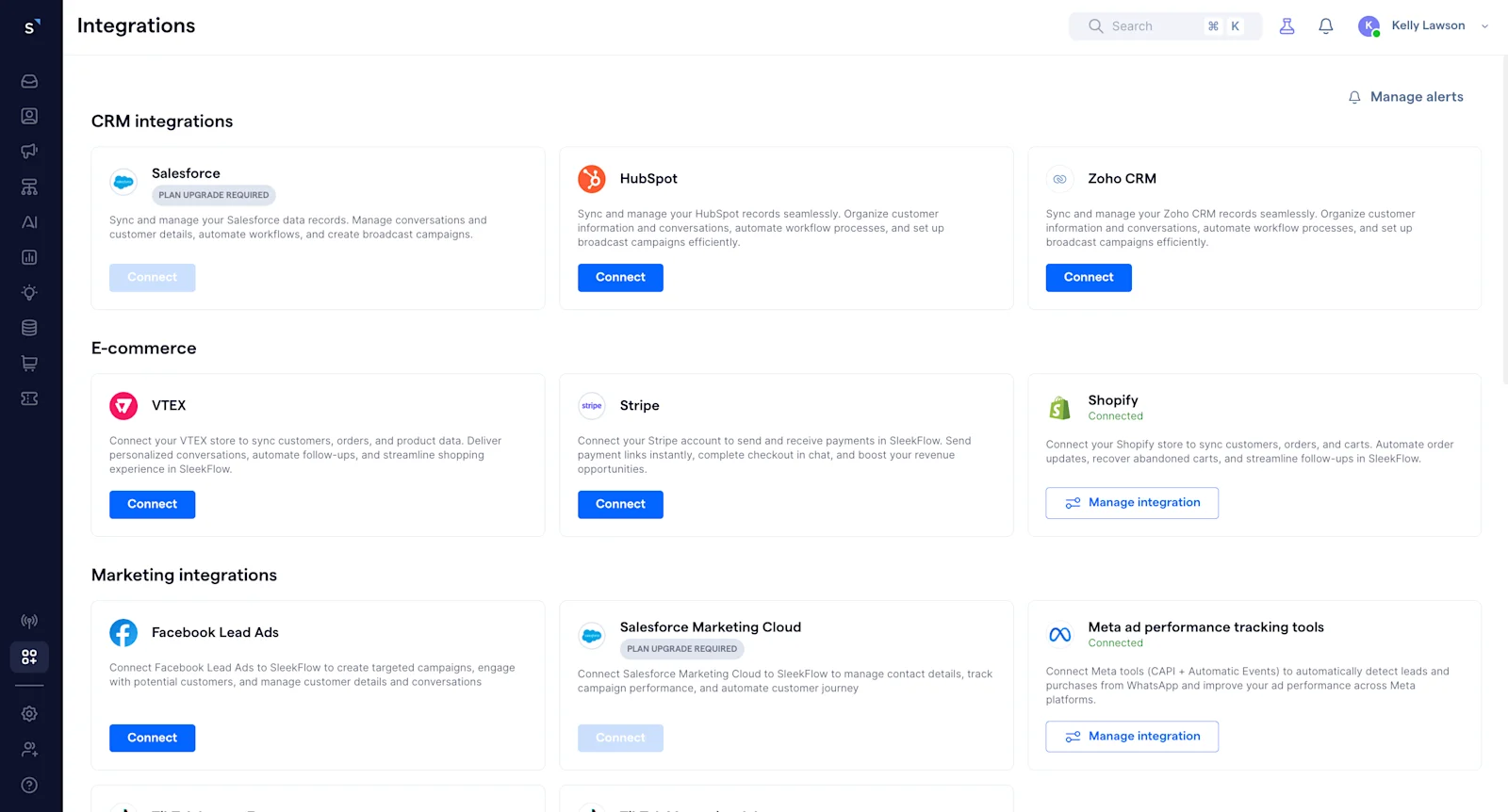Click the Stripe logo icon
The image size is (1508, 812).
point(592,405)
